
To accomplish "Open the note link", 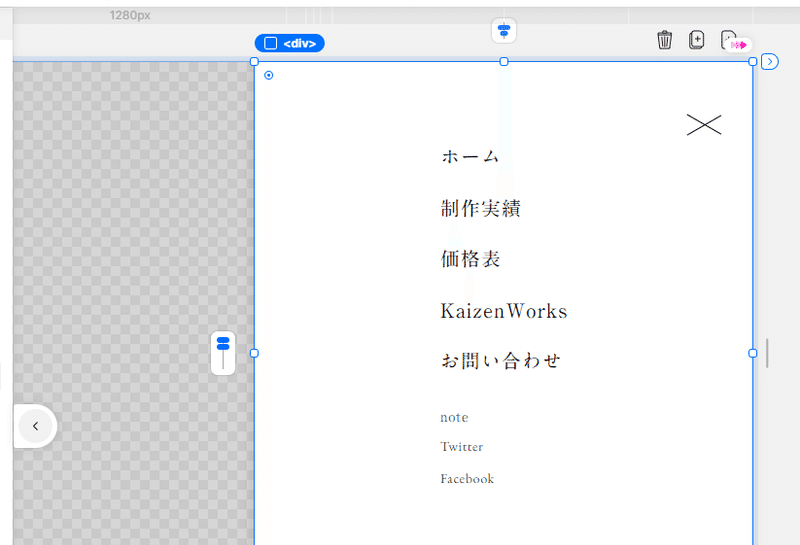I will pyautogui.click(x=454, y=417).
